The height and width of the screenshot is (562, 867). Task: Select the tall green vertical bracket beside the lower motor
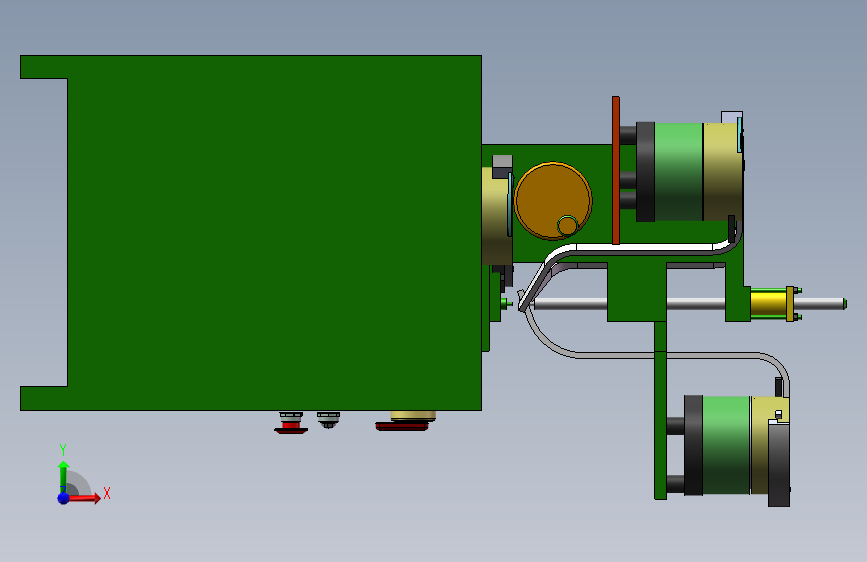coord(660,410)
